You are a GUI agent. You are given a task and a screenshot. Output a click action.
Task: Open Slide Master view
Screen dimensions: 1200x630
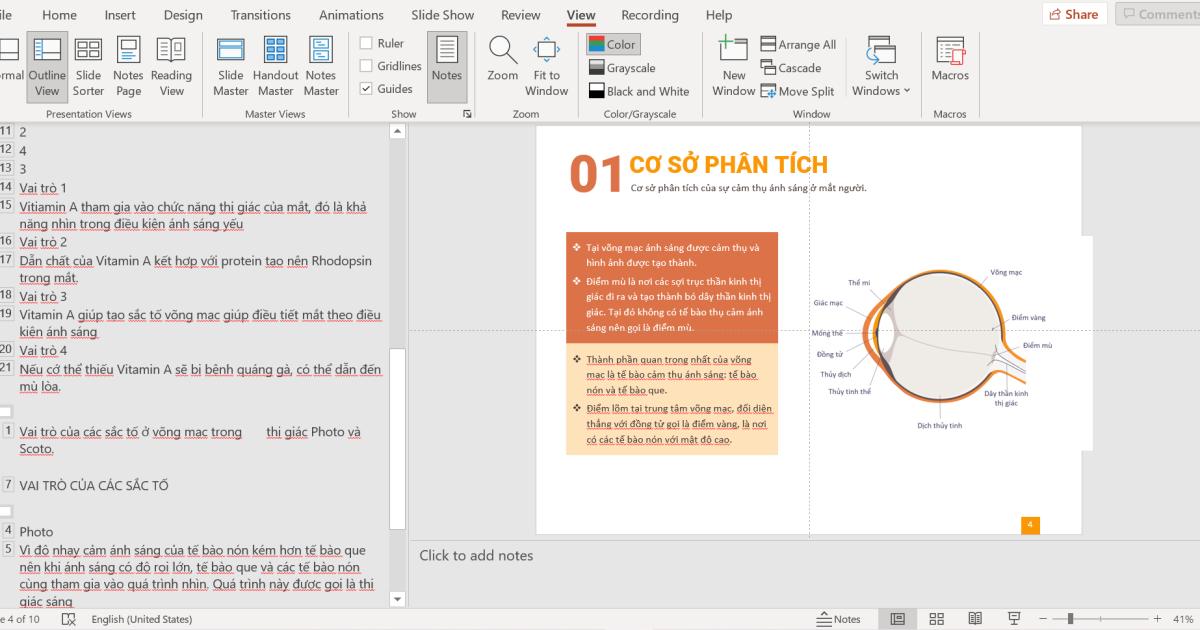[231, 66]
